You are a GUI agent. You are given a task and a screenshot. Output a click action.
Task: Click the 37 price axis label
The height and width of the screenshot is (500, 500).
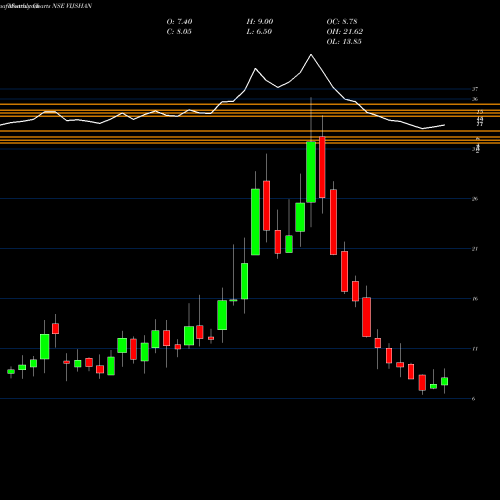(475, 89)
